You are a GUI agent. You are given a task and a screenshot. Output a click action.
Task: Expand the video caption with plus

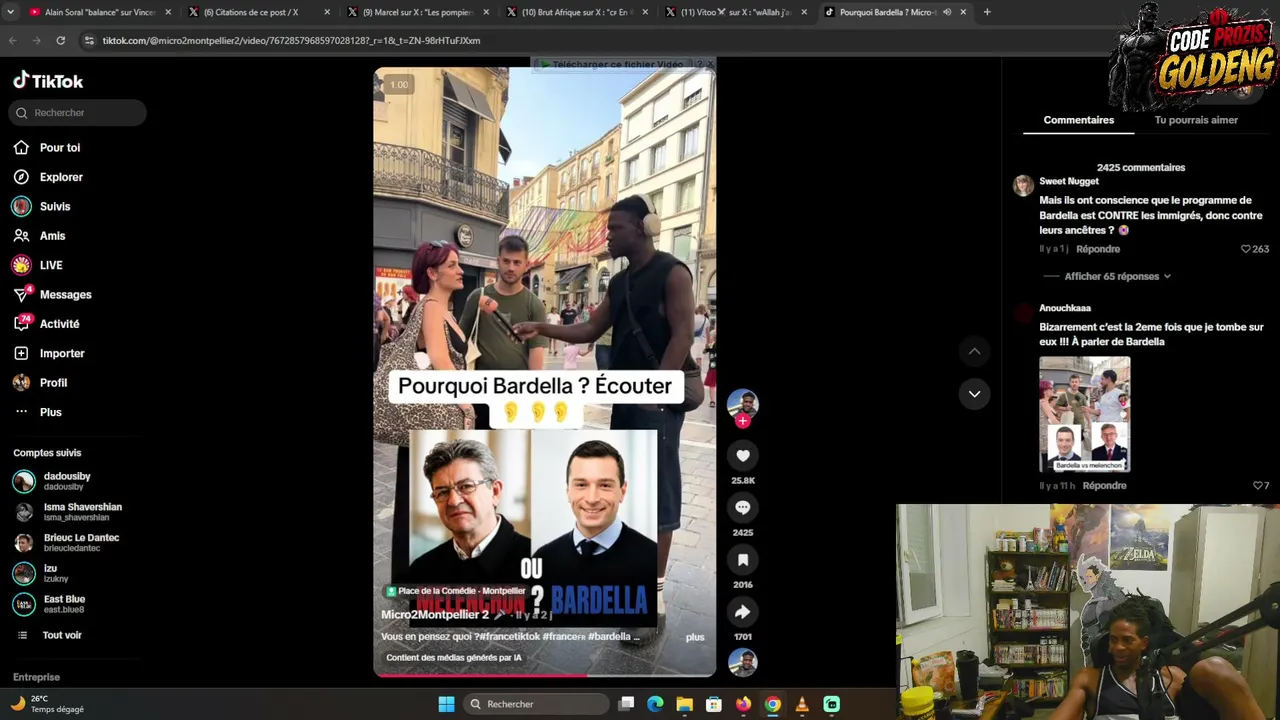695,637
